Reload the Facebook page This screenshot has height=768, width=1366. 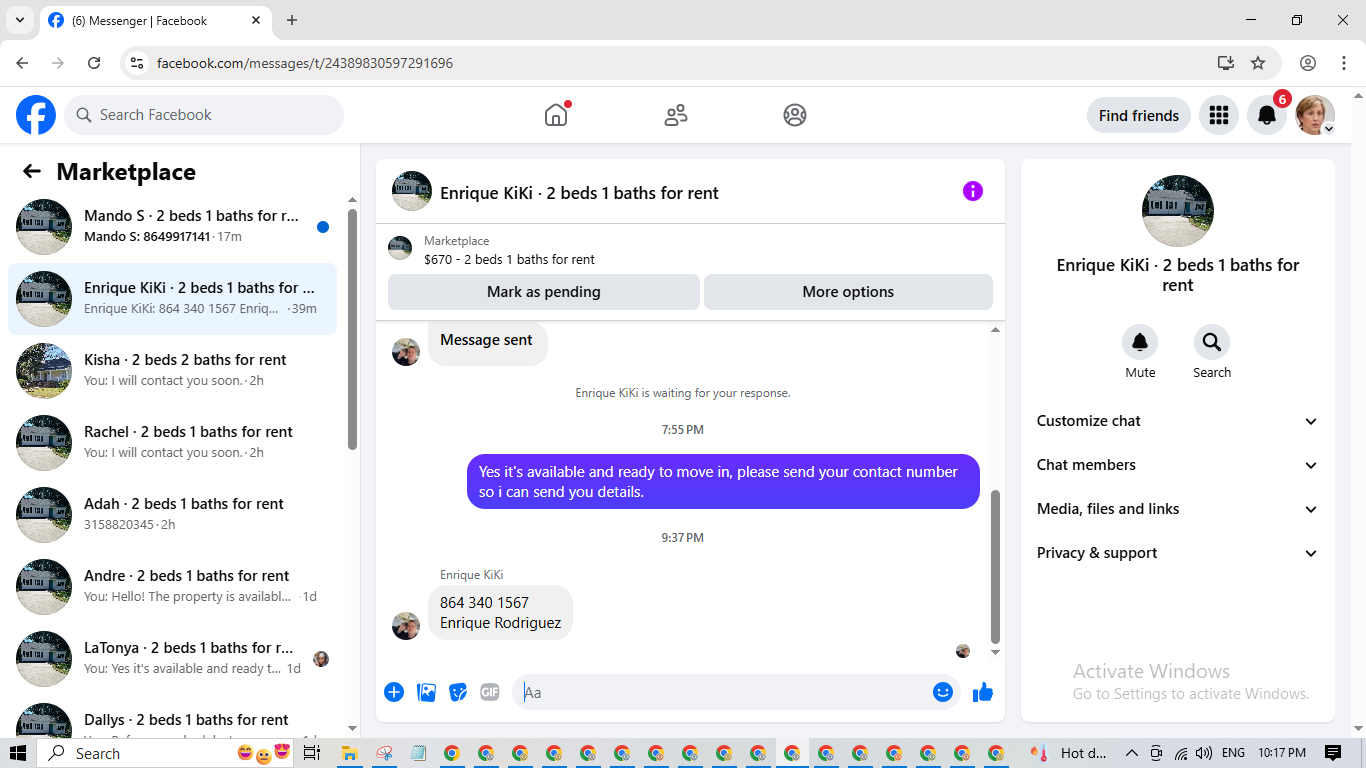pyautogui.click(x=94, y=63)
